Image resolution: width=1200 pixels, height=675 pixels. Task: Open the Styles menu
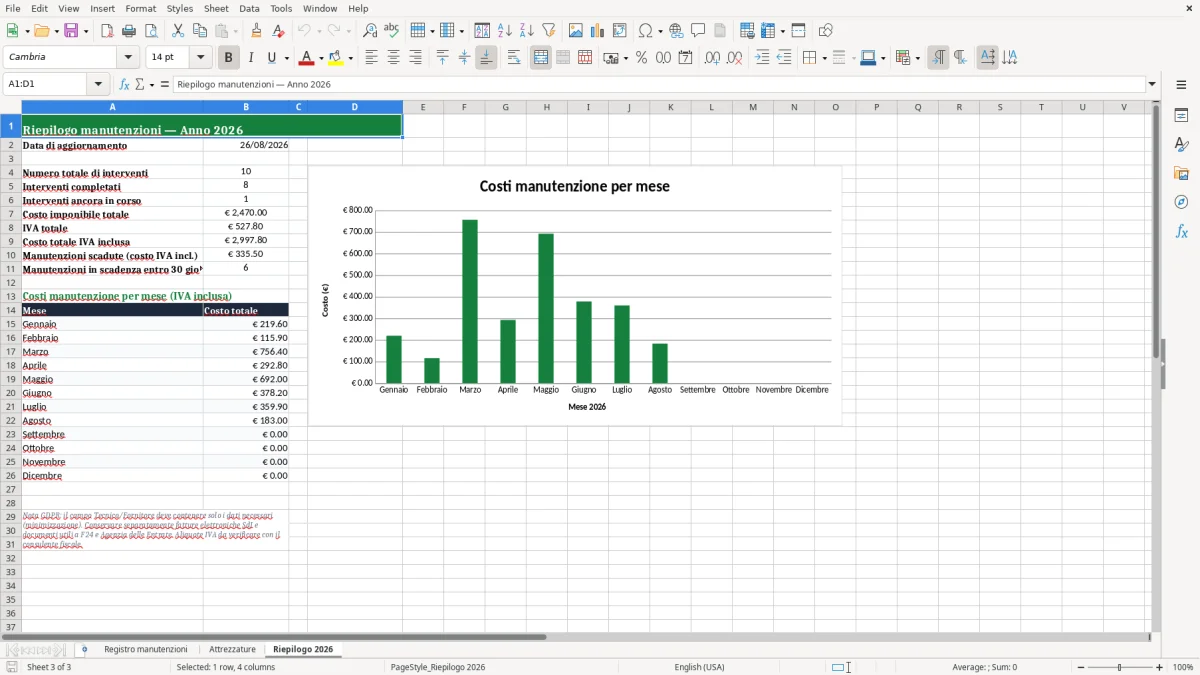point(180,8)
